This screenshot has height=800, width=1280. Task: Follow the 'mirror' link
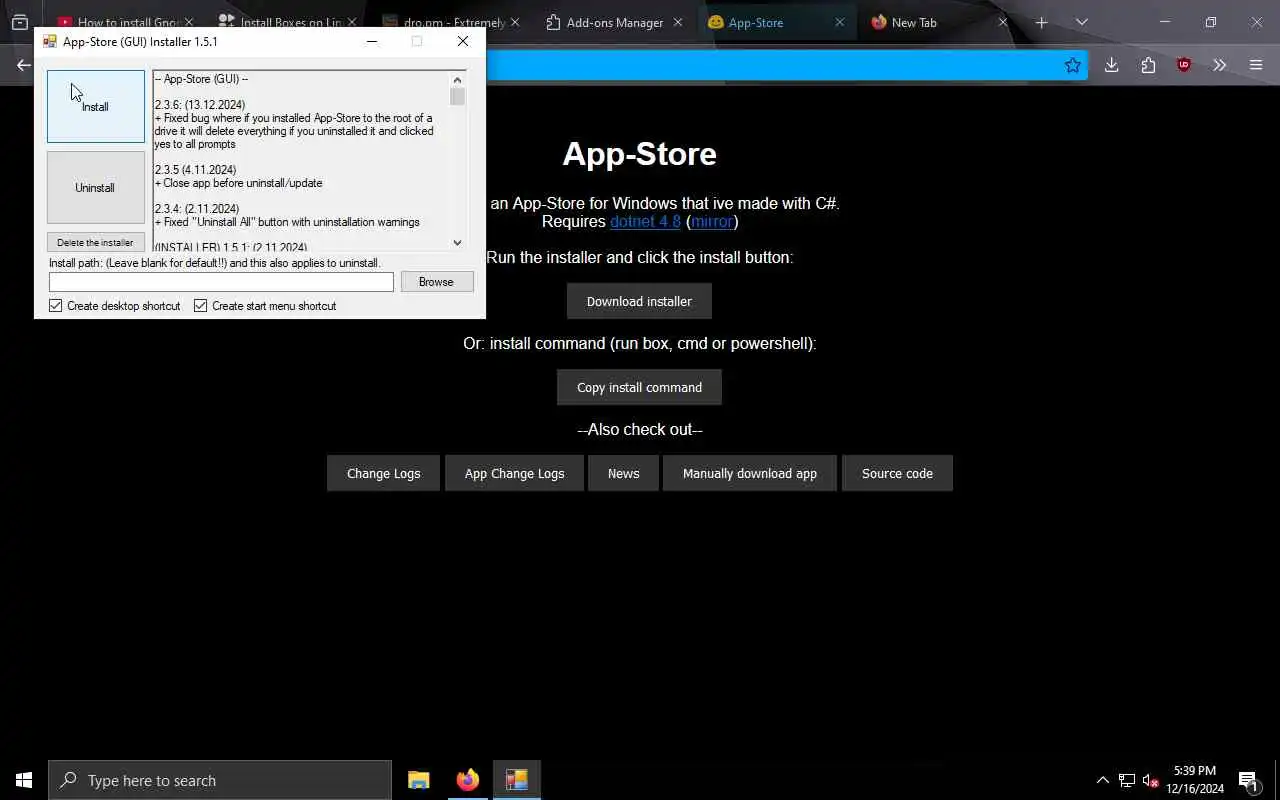point(712,221)
